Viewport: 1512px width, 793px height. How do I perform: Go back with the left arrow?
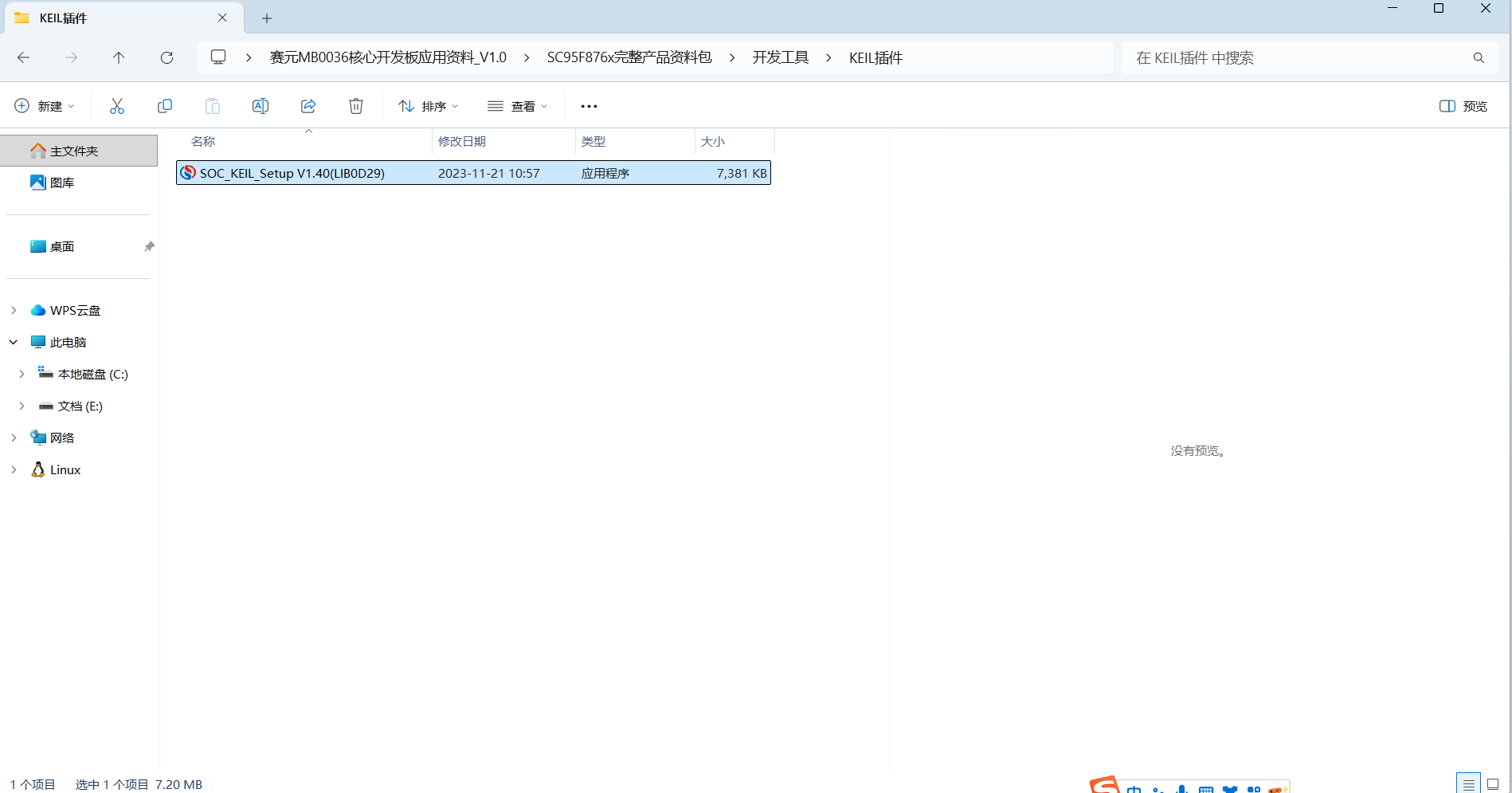click(x=24, y=57)
